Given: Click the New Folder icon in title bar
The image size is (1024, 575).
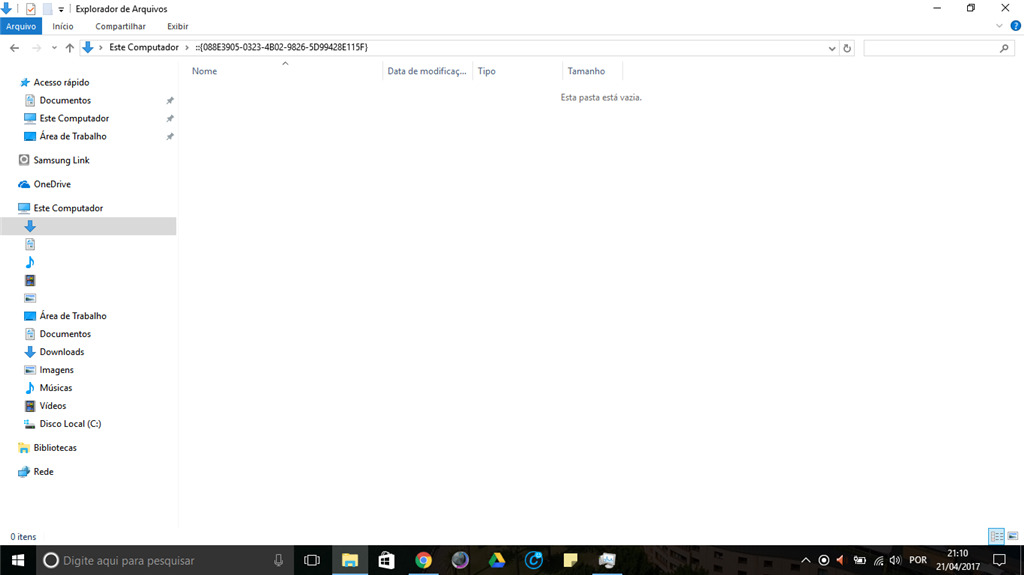Looking at the screenshot, I should click(47, 9).
